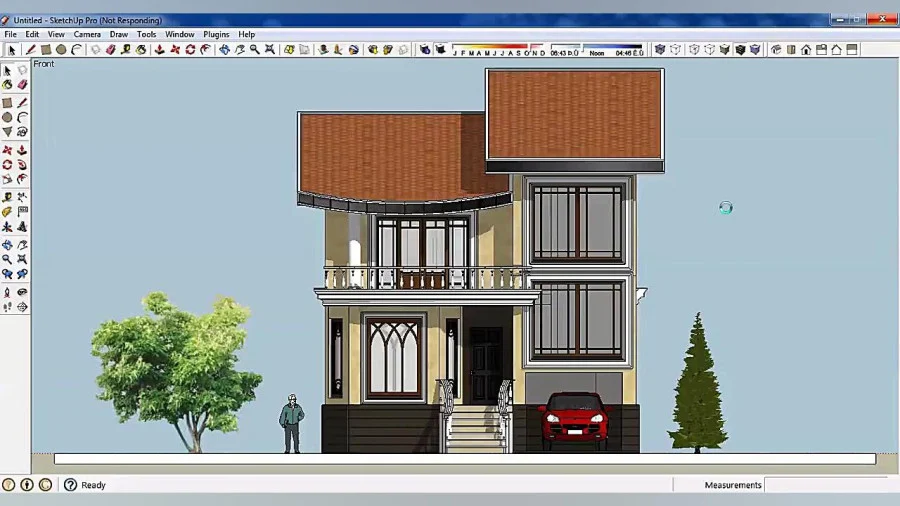Expand the Draw menu

click(x=119, y=34)
